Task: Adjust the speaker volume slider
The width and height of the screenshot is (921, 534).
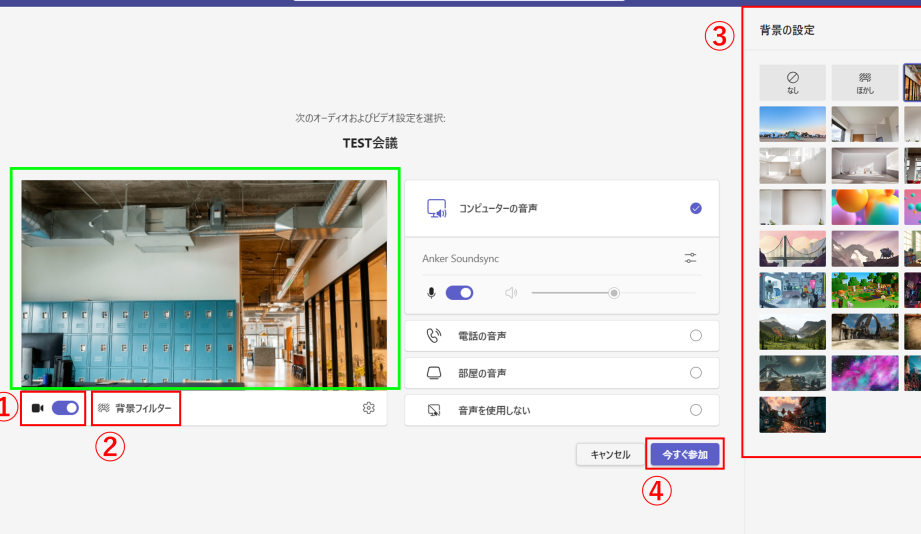Action: click(x=613, y=293)
